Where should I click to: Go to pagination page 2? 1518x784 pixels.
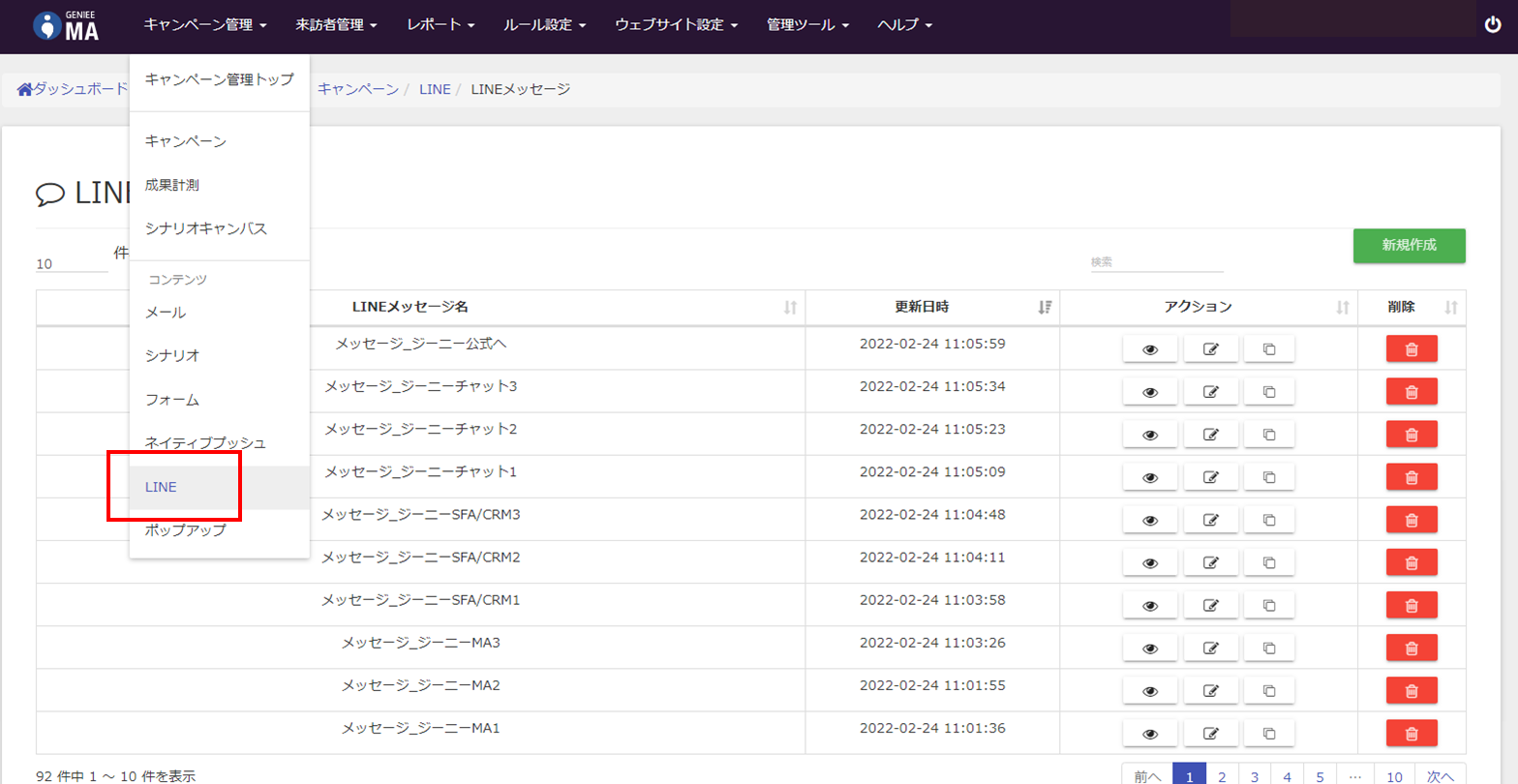[x=1222, y=776]
